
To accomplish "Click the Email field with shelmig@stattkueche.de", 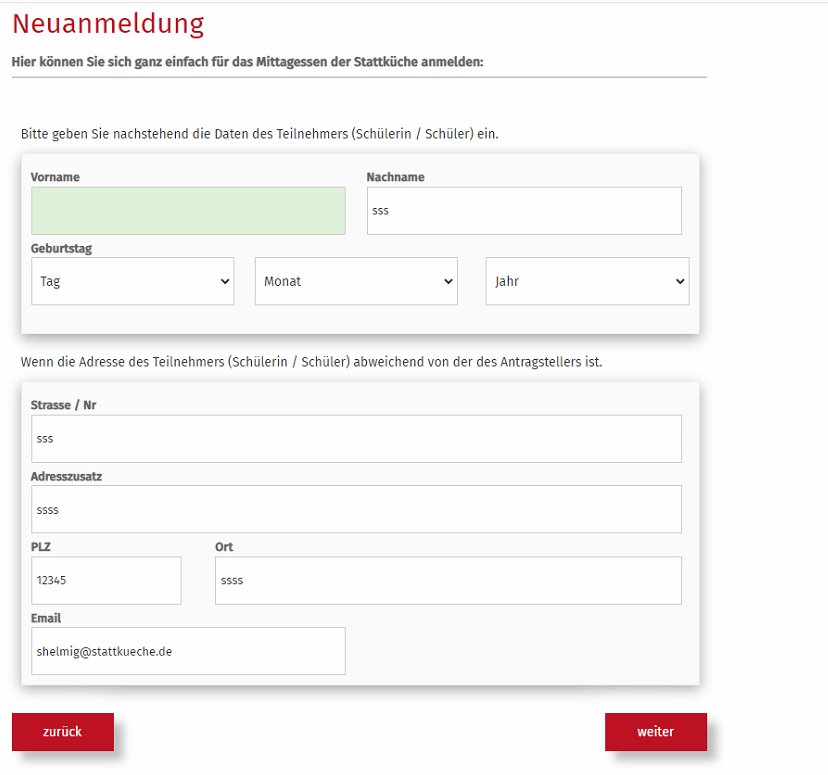I will point(188,651).
